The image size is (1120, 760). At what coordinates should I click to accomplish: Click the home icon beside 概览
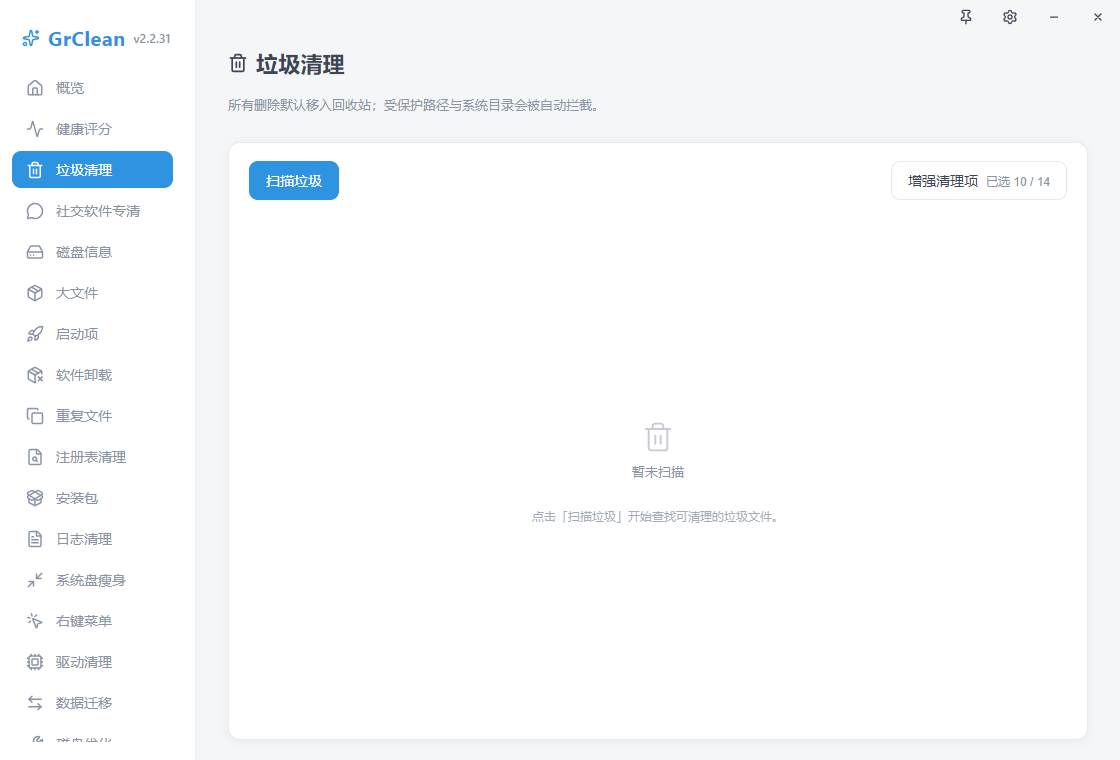point(35,88)
